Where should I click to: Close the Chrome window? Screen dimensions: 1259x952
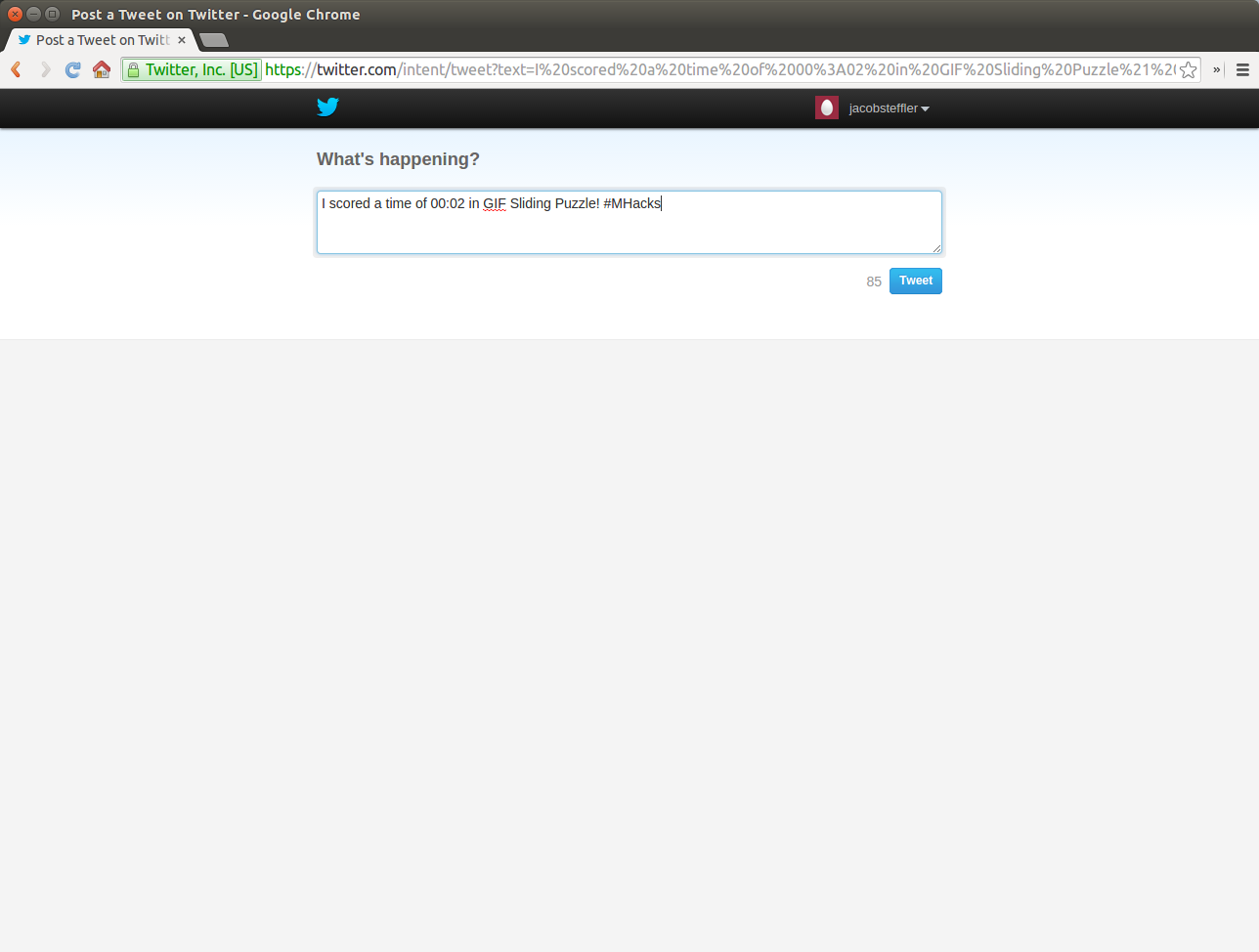click(x=15, y=14)
